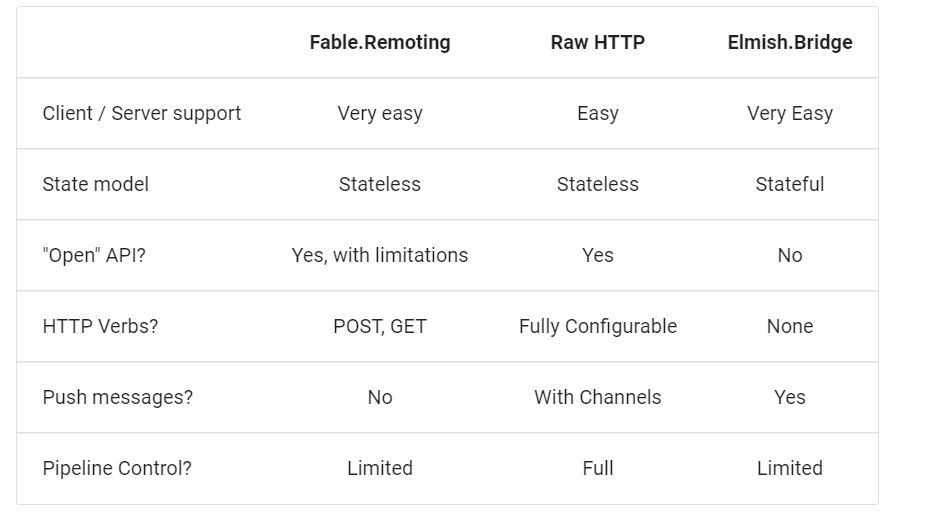Select the Client / Server support row label
This screenshot has width=925, height=531.
coord(142,113)
